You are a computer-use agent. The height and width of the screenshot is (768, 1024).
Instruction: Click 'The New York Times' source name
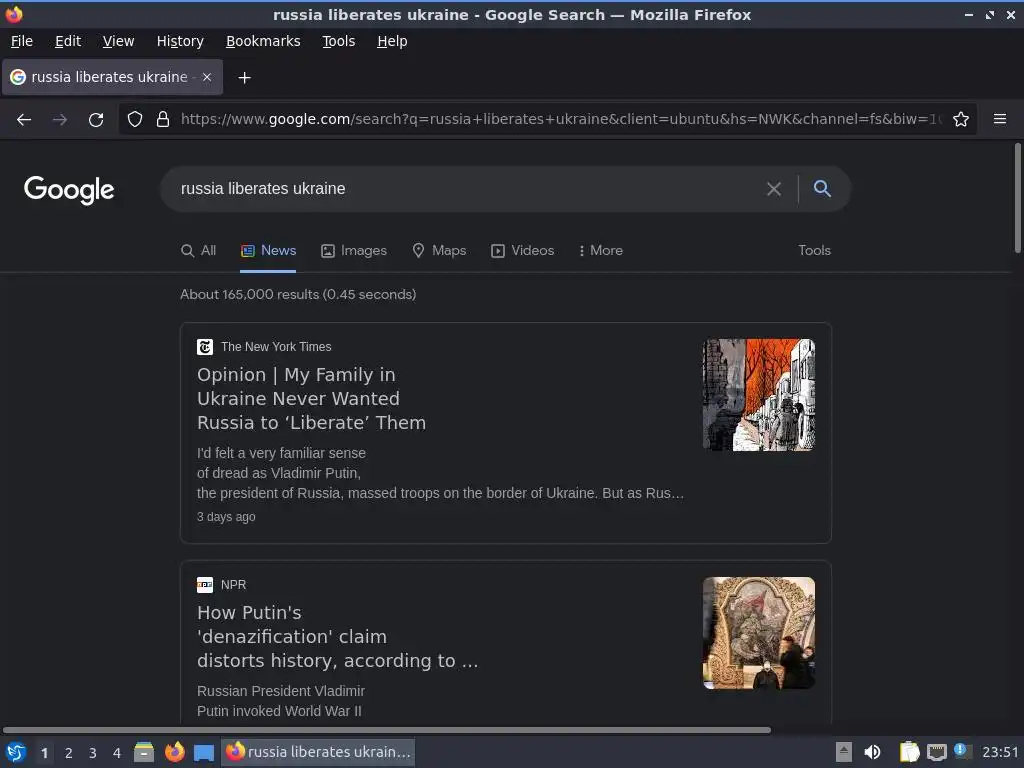tap(276, 347)
